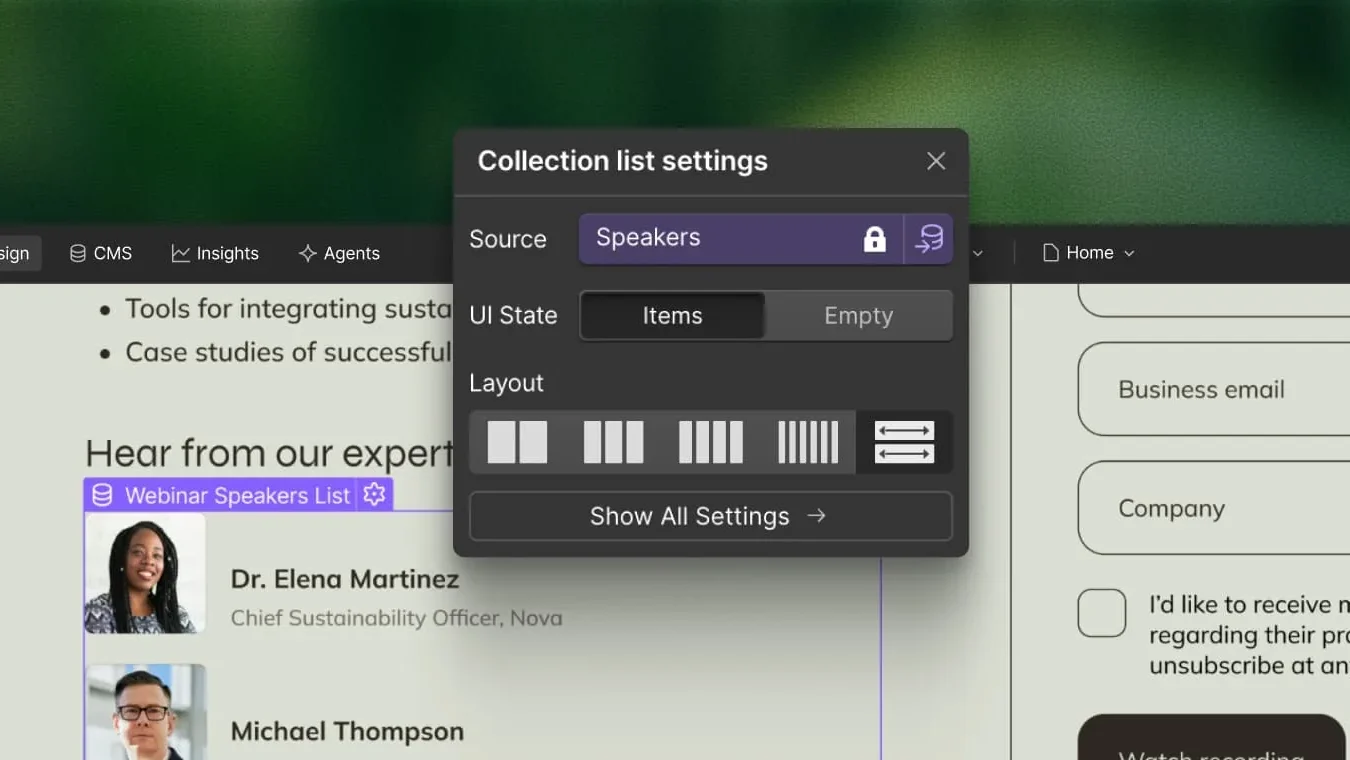Select the four-column layout icon
This screenshot has height=760, width=1350.
[710, 442]
